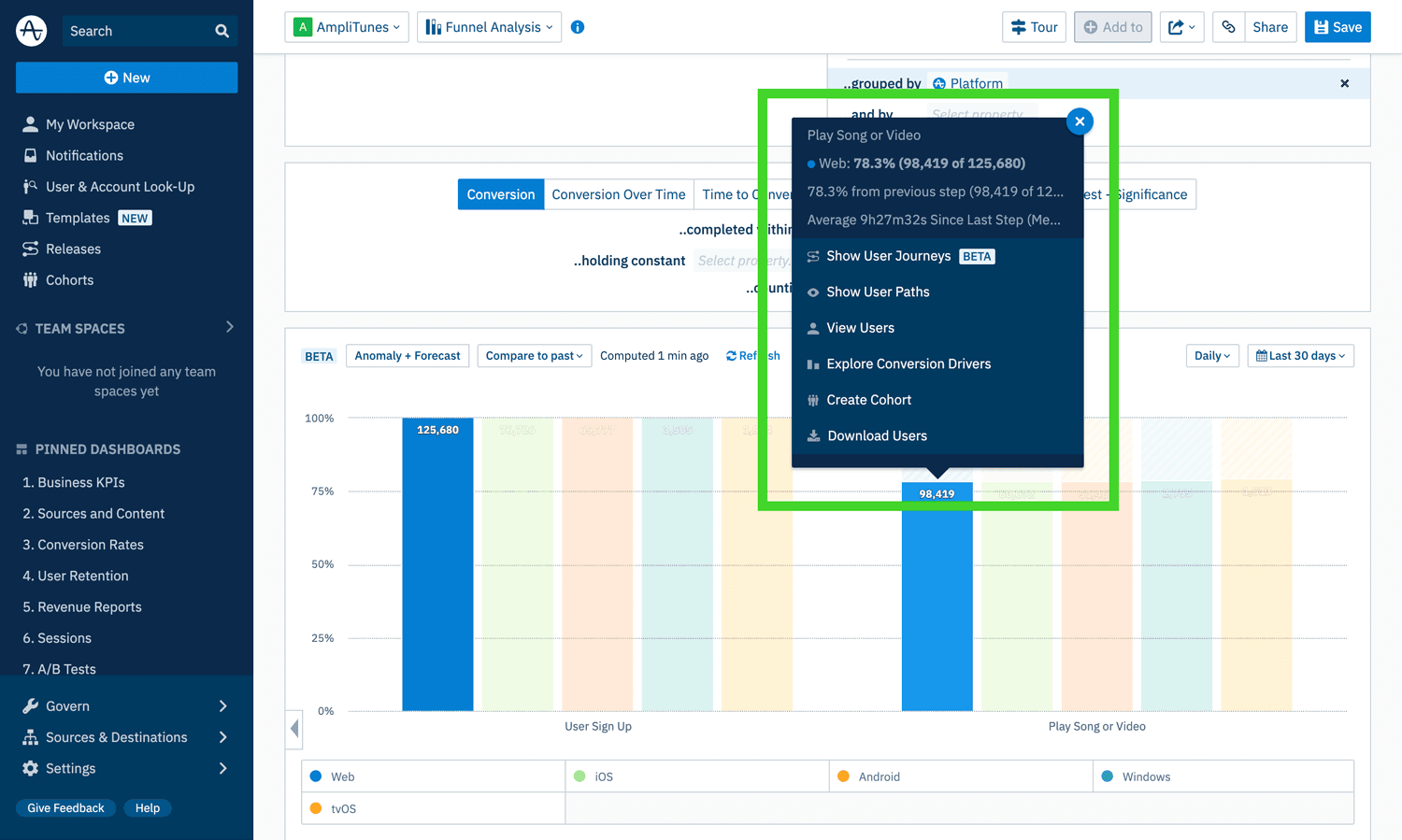Image resolution: width=1402 pixels, height=840 pixels.
Task: Click the Web User Sign Up bar
Action: 437,570
